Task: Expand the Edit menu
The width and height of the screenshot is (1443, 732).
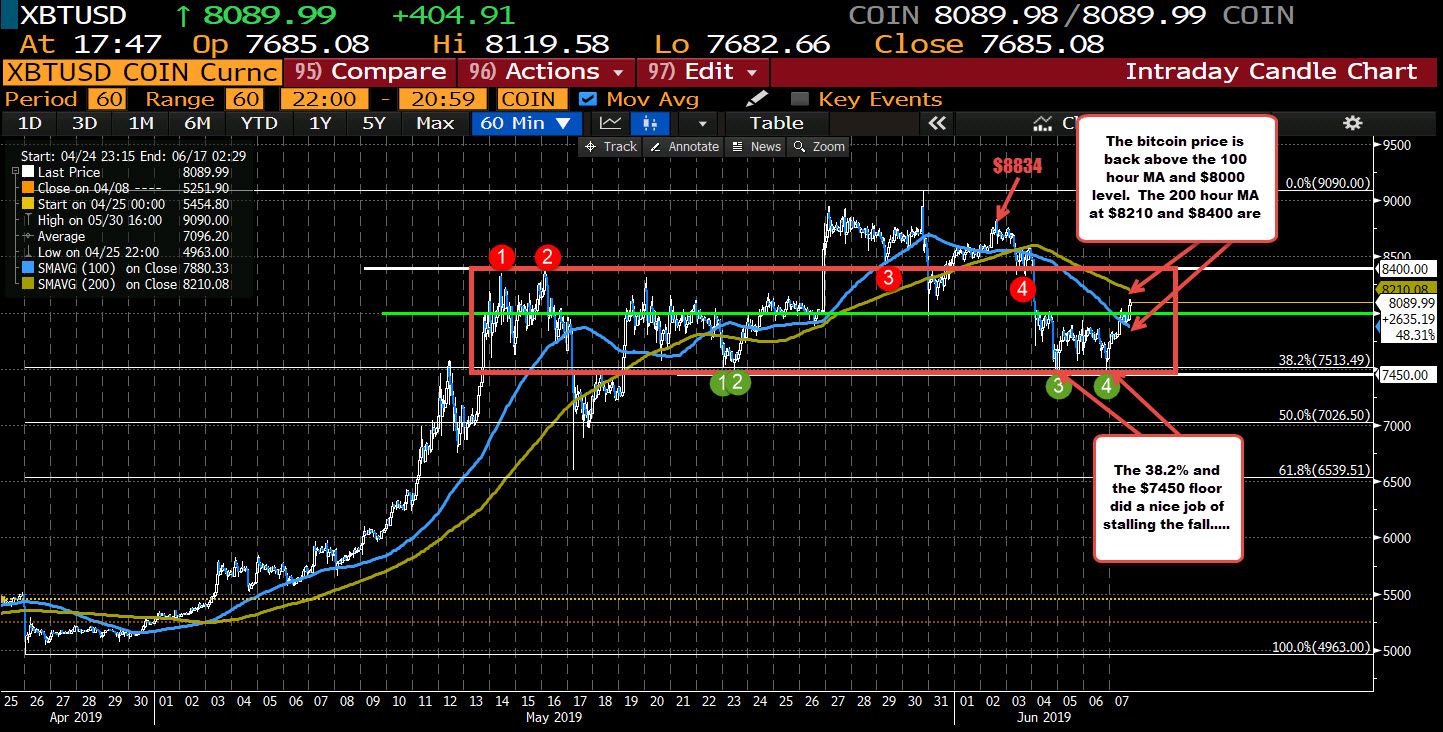Action: point(703,72)
